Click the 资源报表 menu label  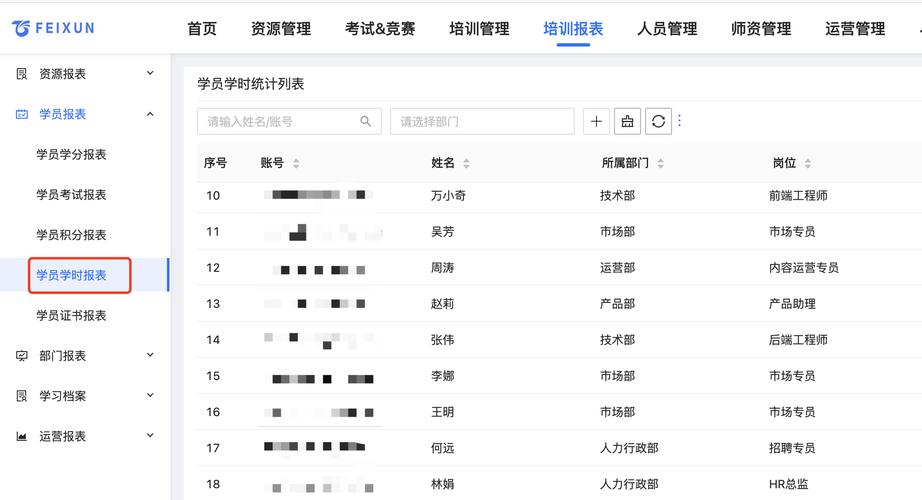point(62,74)
